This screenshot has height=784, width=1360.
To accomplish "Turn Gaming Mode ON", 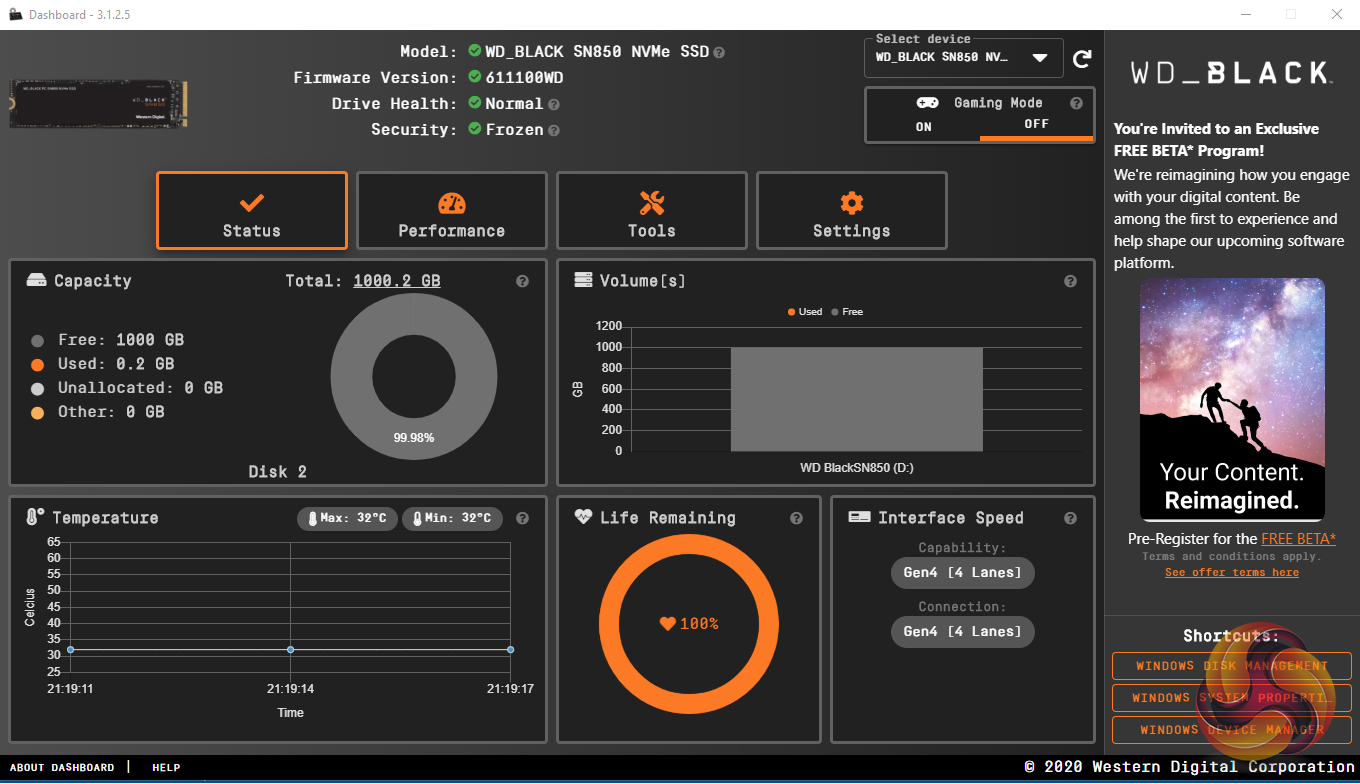I will [923, 127].
